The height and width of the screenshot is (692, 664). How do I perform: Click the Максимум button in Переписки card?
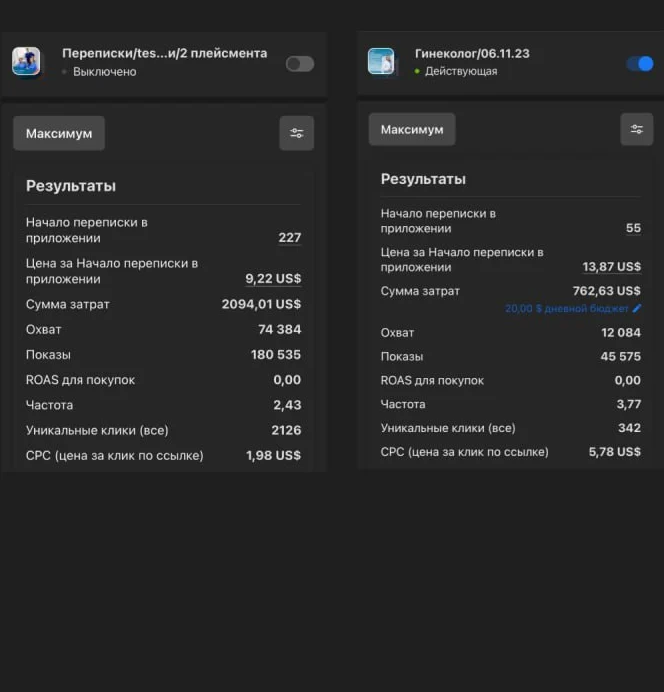(x=59, y=133)
